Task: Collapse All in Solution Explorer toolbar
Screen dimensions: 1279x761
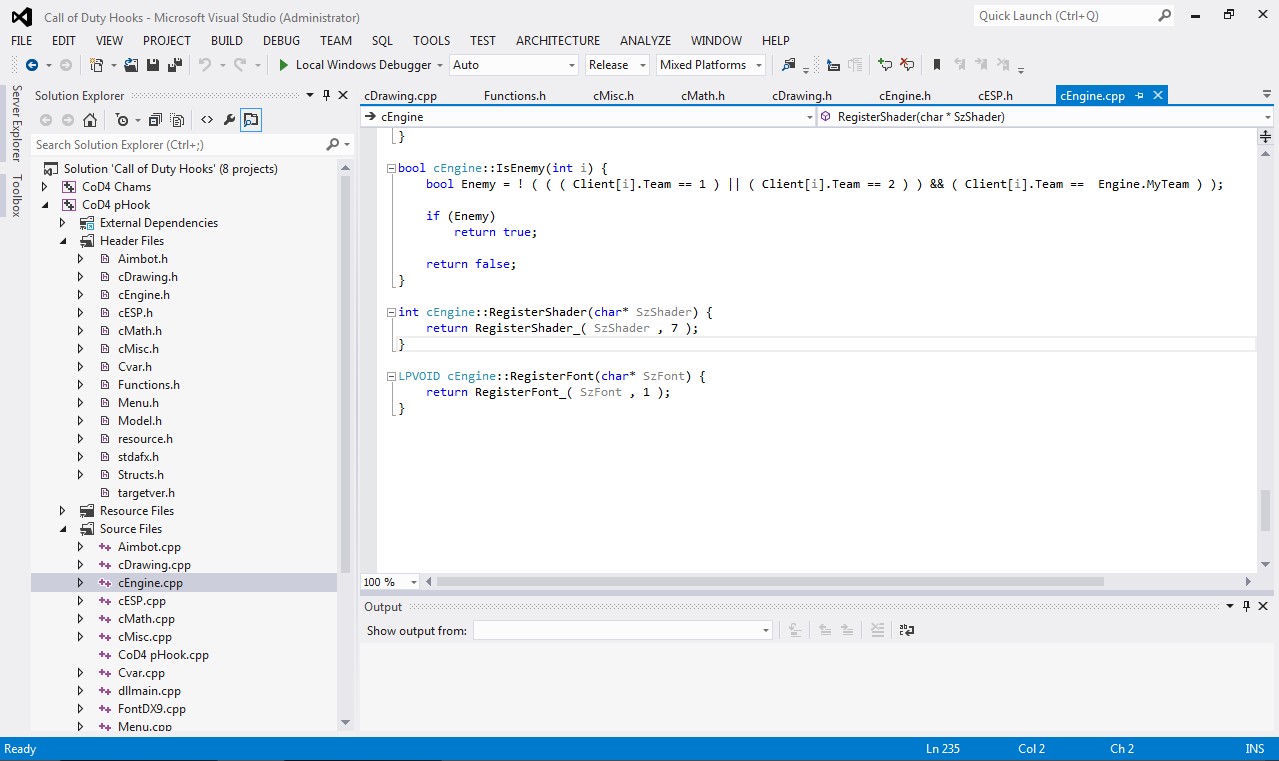Action: pos(155,120)
